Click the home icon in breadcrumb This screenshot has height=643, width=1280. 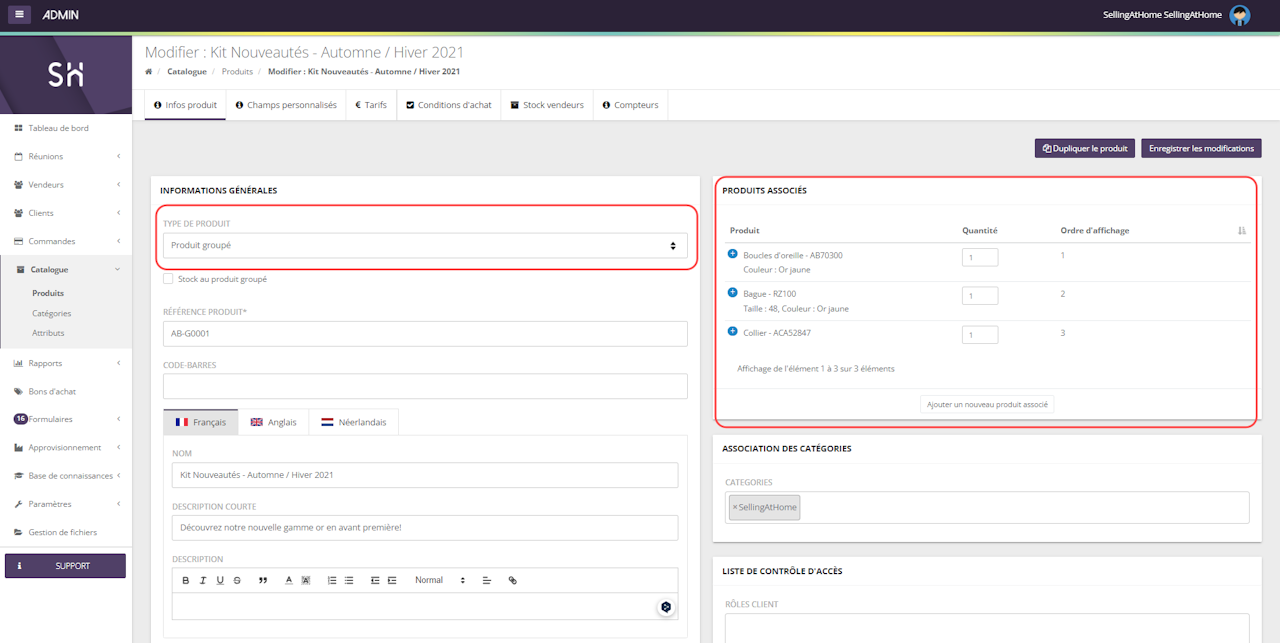point(149,72)
